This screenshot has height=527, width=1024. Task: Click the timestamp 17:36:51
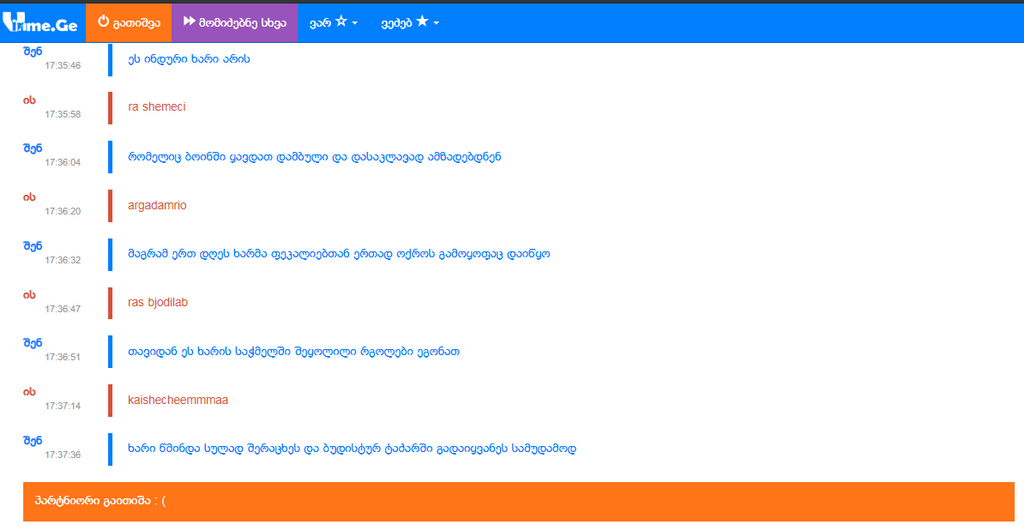tap(63, 357)
